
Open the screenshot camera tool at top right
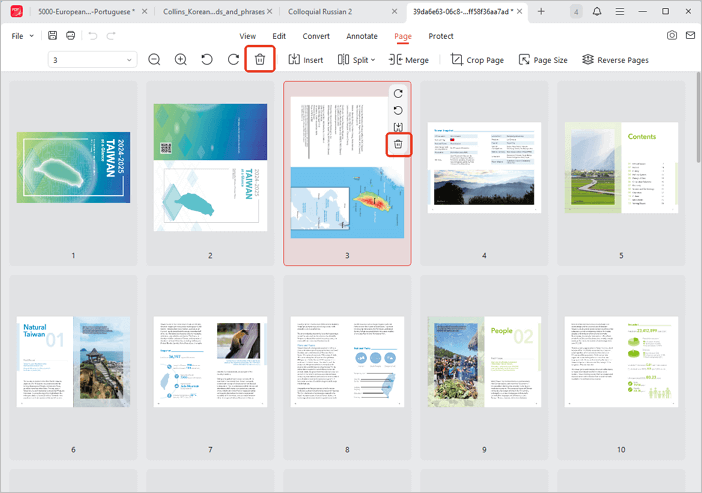click(672, 36)
